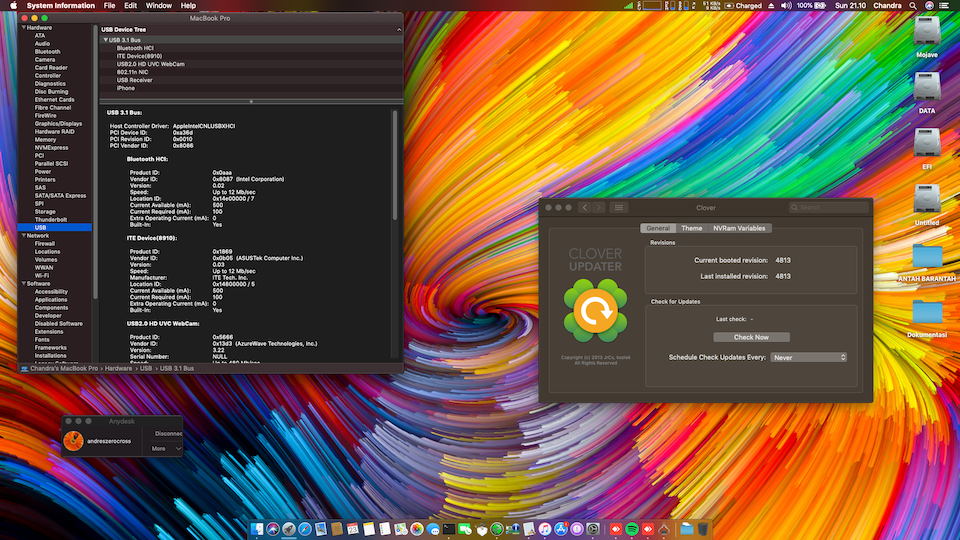
Task: Open Maps app in the dock
Action: pyautogui.click(x=401, y=528)
